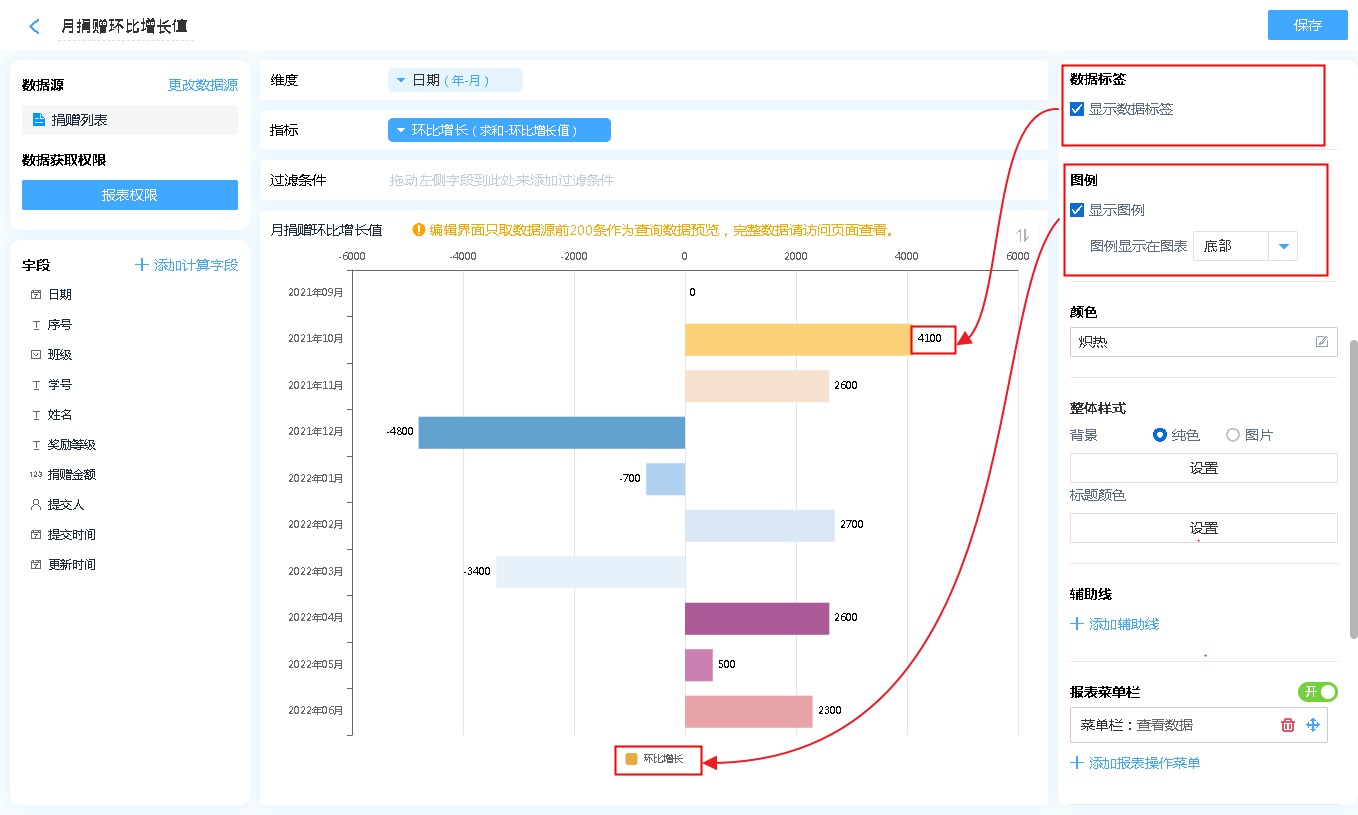Uncheck the 显示图例 checkbox
The height and width of the screenshot is (815, 1358).
(x=1077, y=210)
